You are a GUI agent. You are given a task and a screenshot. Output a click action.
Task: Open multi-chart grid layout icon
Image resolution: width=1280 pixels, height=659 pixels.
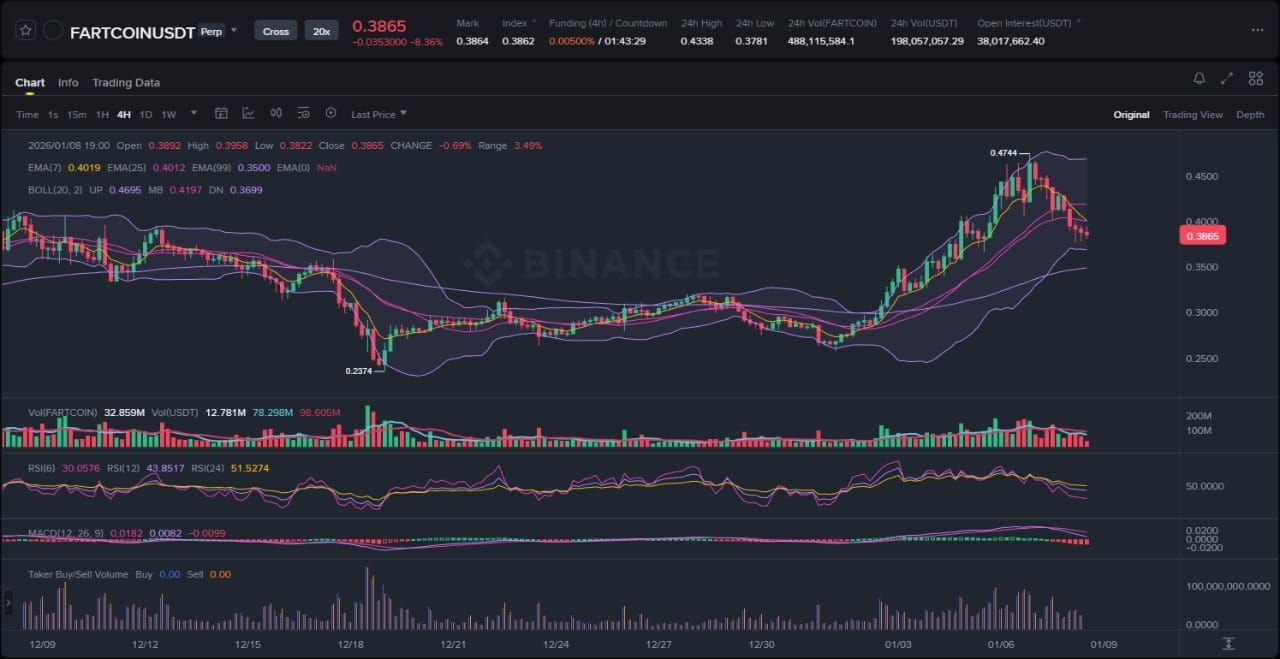click(x=1255, y=78)
